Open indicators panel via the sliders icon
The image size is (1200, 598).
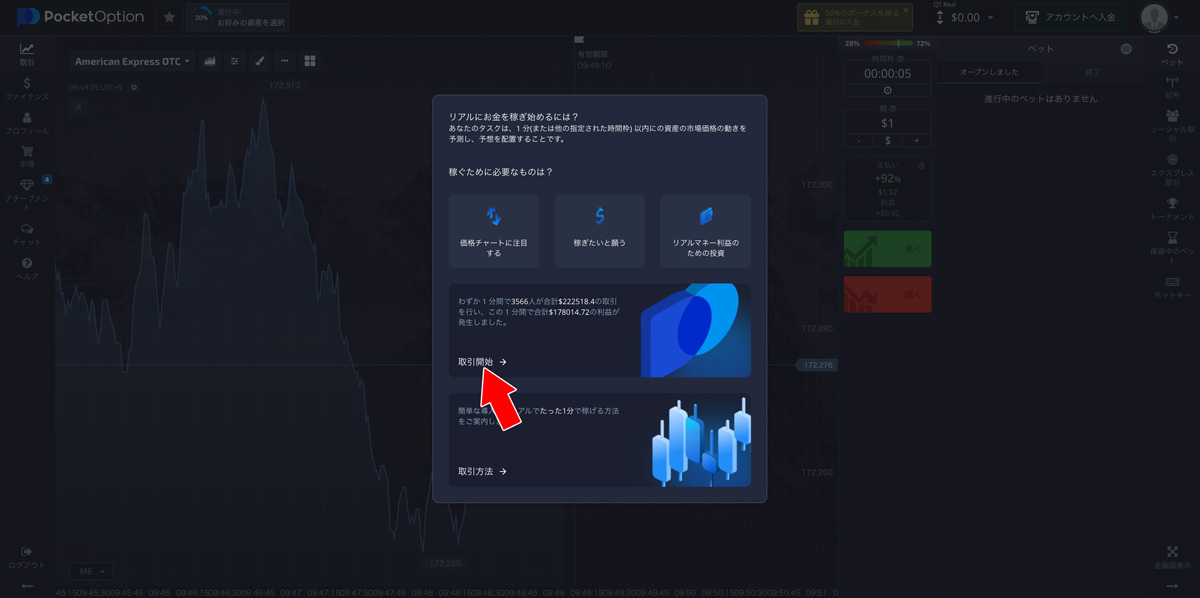[x=234, y=61]
